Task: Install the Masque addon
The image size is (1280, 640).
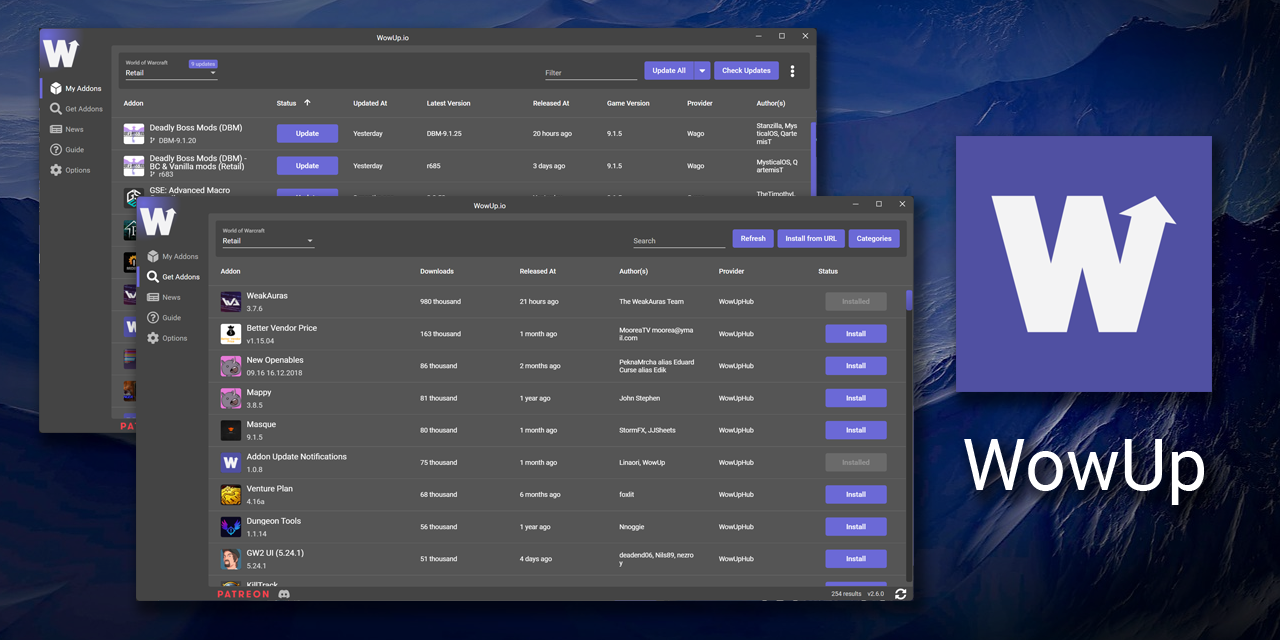Action: coord(856,430)
